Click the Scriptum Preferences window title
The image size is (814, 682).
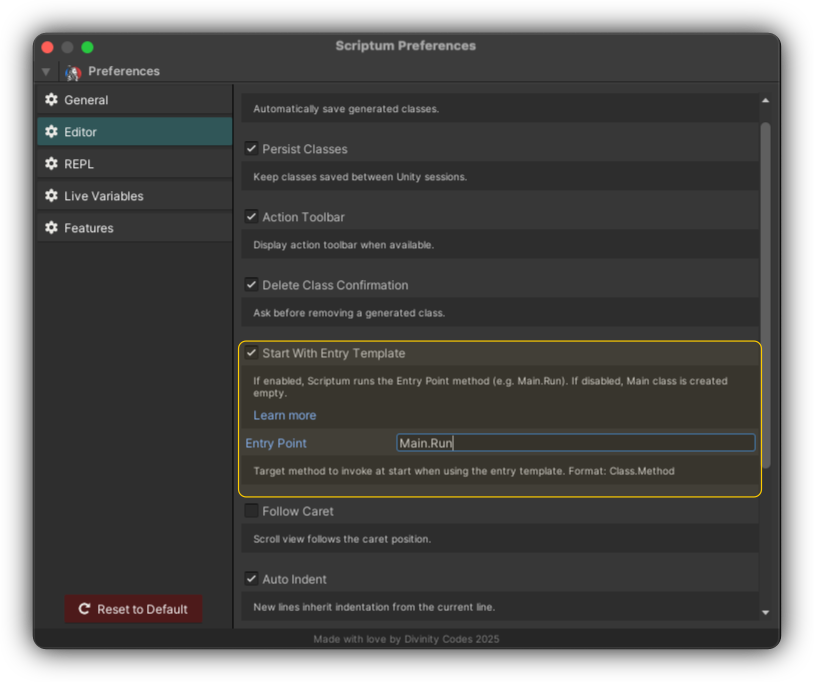click(405, 46)
